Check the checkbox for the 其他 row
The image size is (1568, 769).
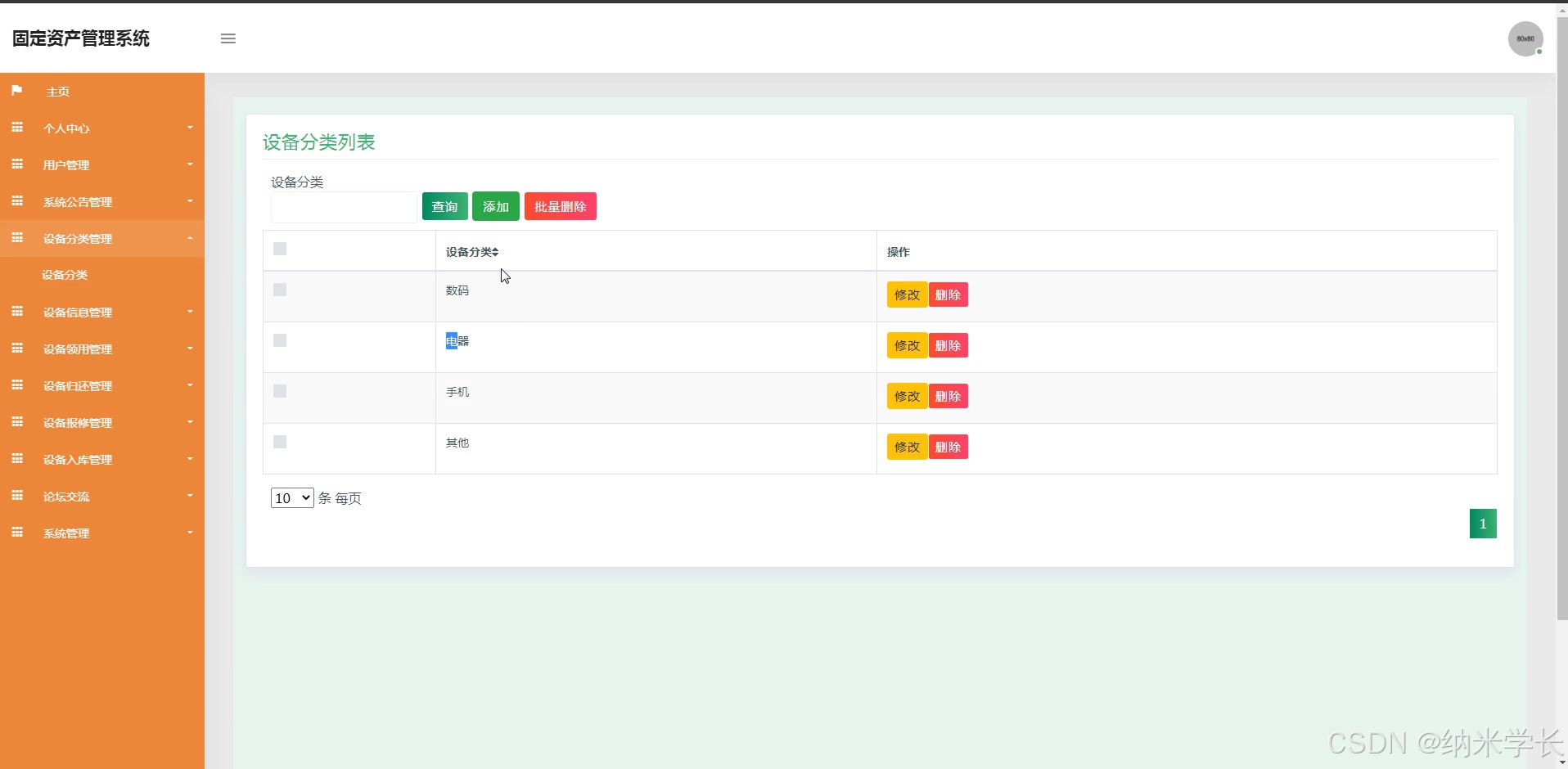(280, 442)
